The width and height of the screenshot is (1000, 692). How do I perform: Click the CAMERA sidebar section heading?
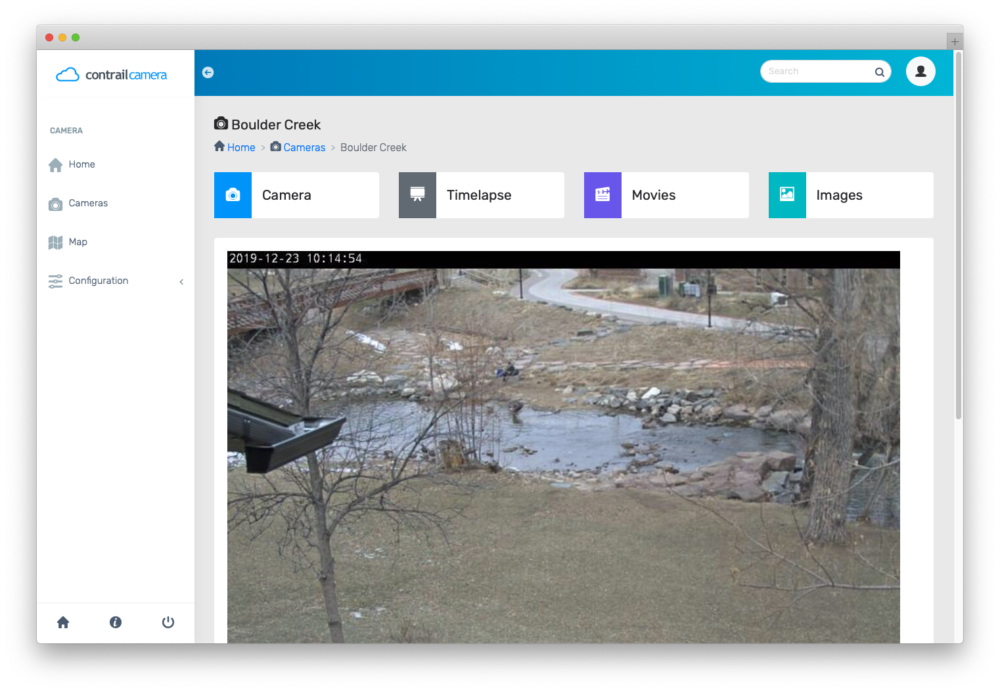[x=66, y=131]
